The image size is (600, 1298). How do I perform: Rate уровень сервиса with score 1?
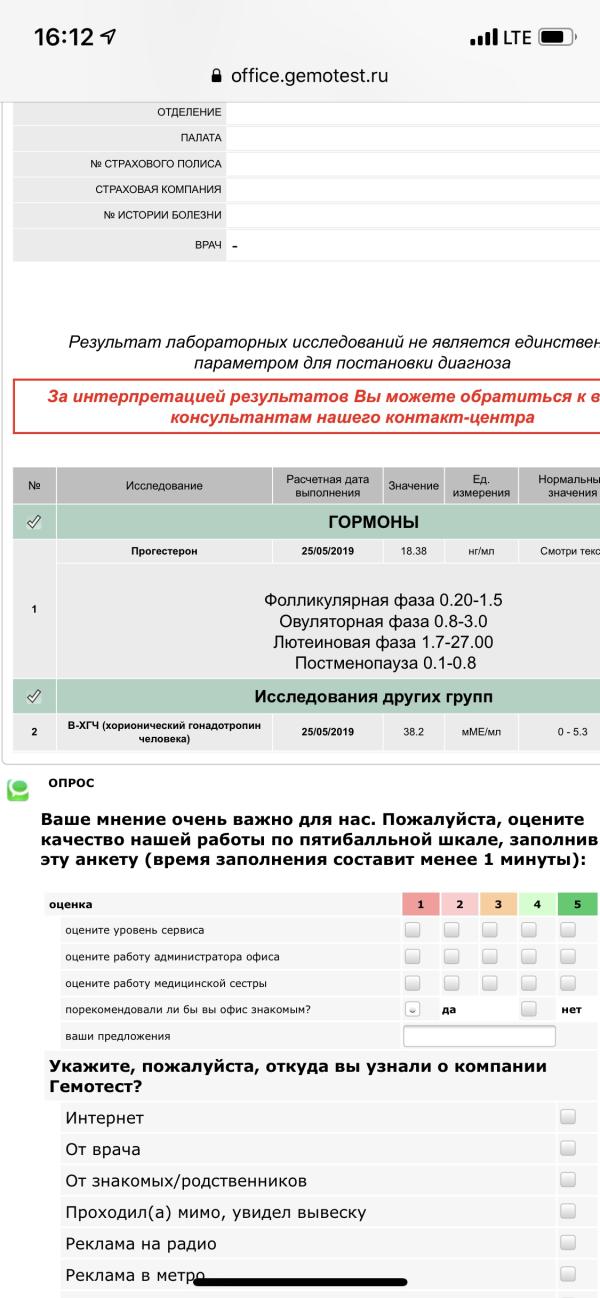point(412,930)
